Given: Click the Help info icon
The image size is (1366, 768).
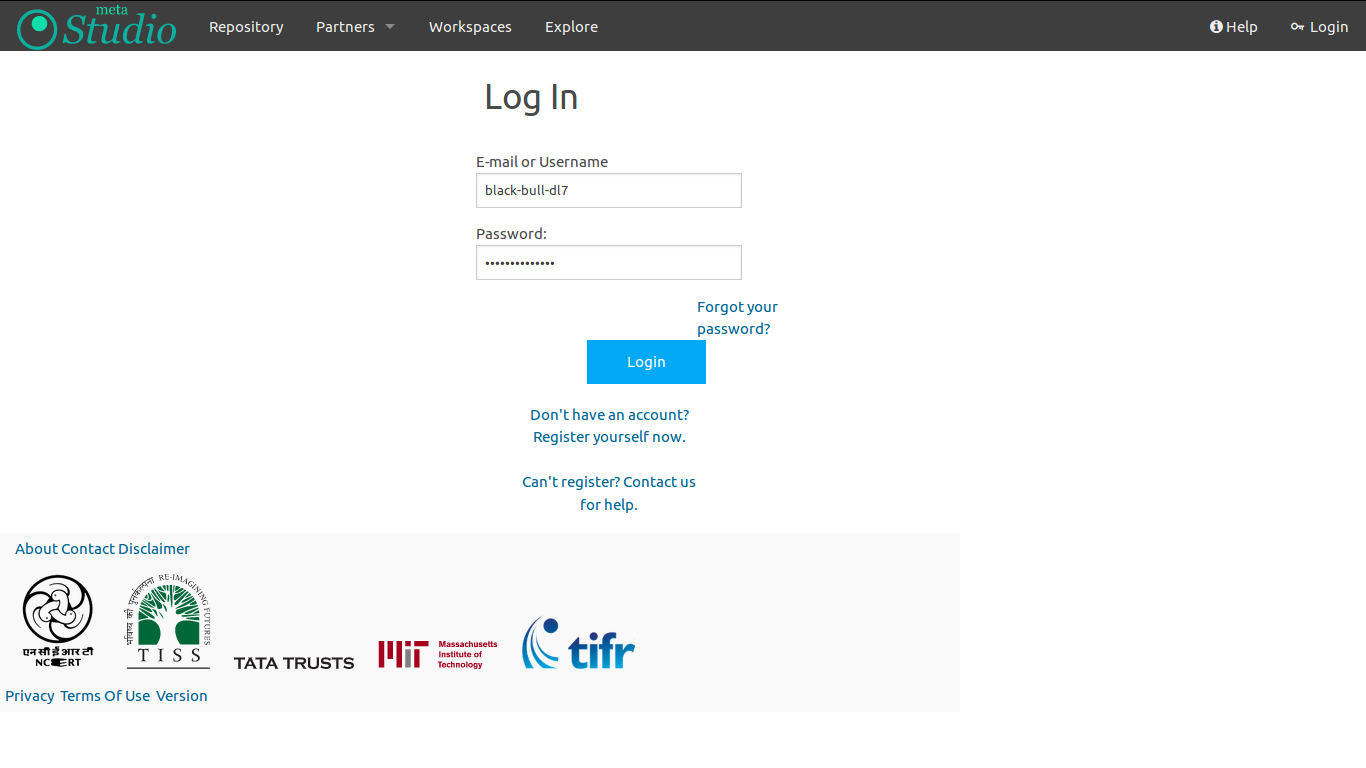Looking at the screenshot, I should point(1216,27).
